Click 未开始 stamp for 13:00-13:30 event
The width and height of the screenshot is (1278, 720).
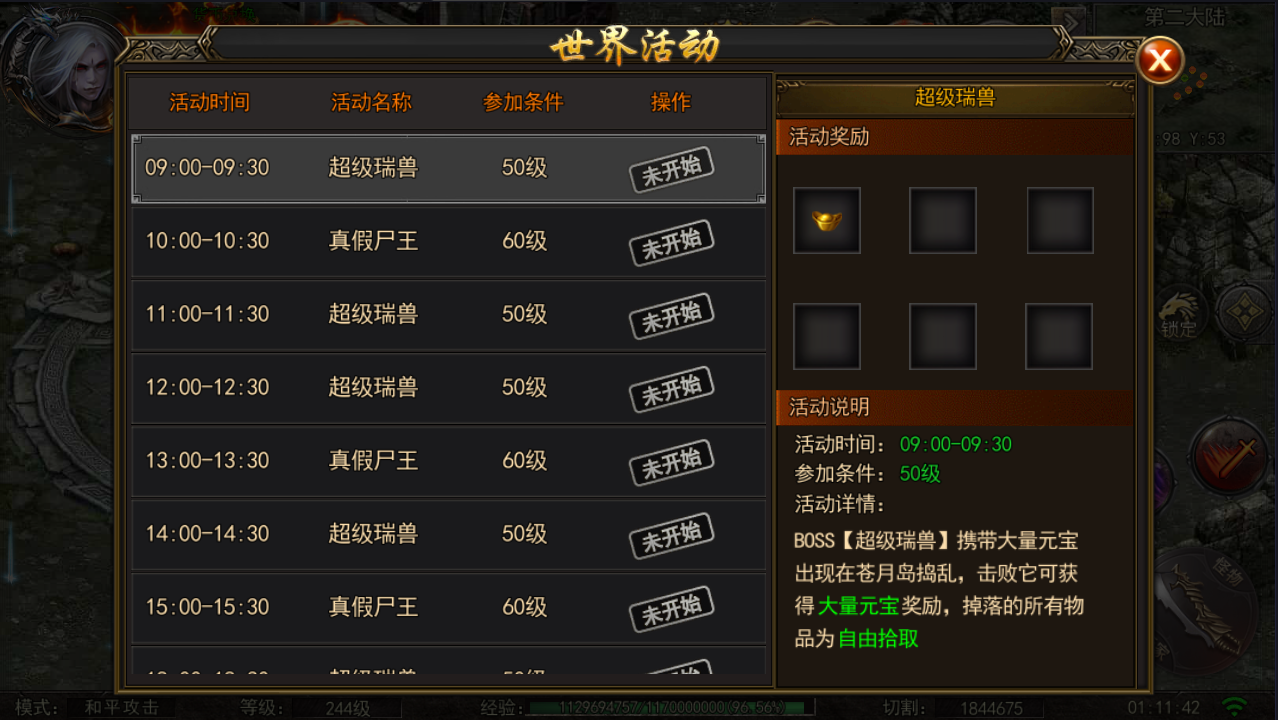pyautogui.click(x=671, y=461)
